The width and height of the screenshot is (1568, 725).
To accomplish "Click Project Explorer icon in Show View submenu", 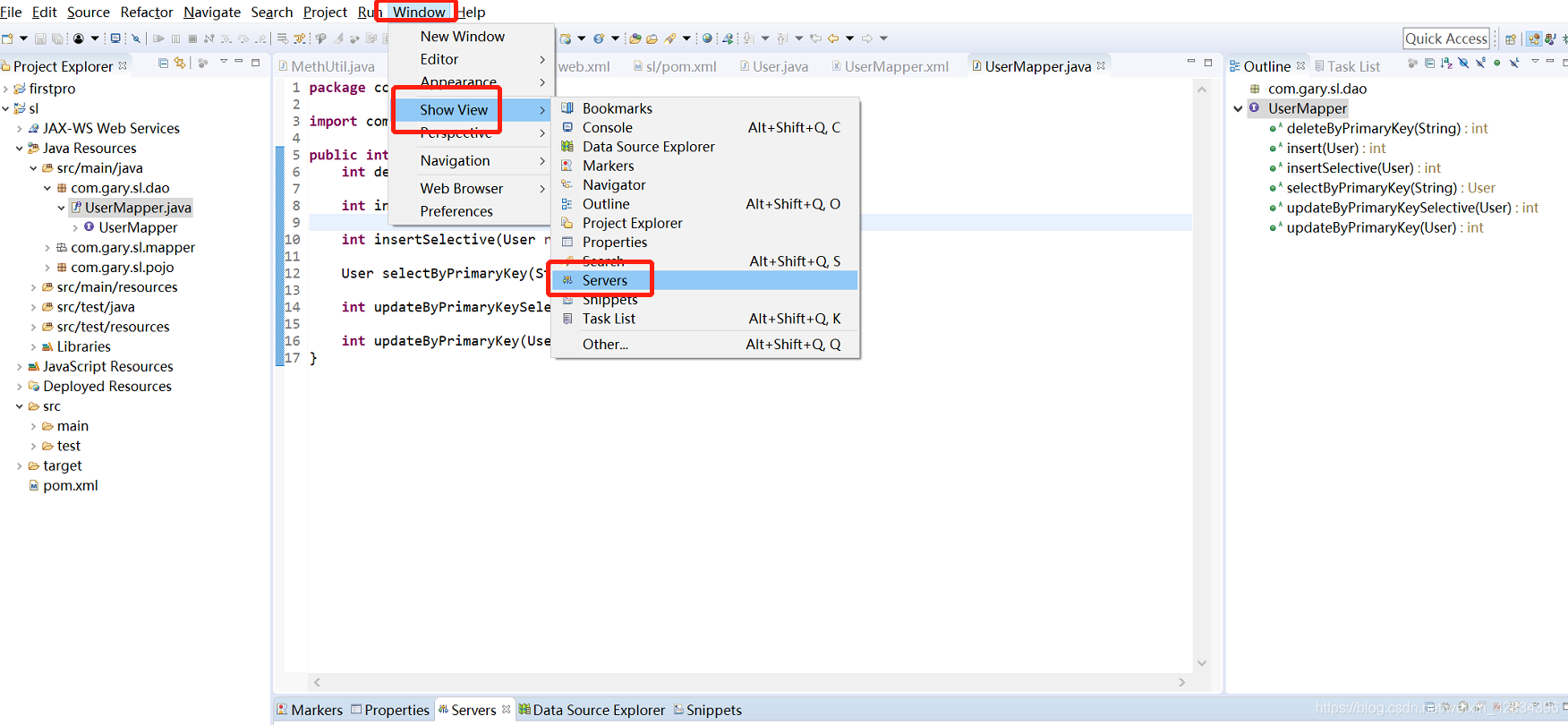I will tap(567, 223).
